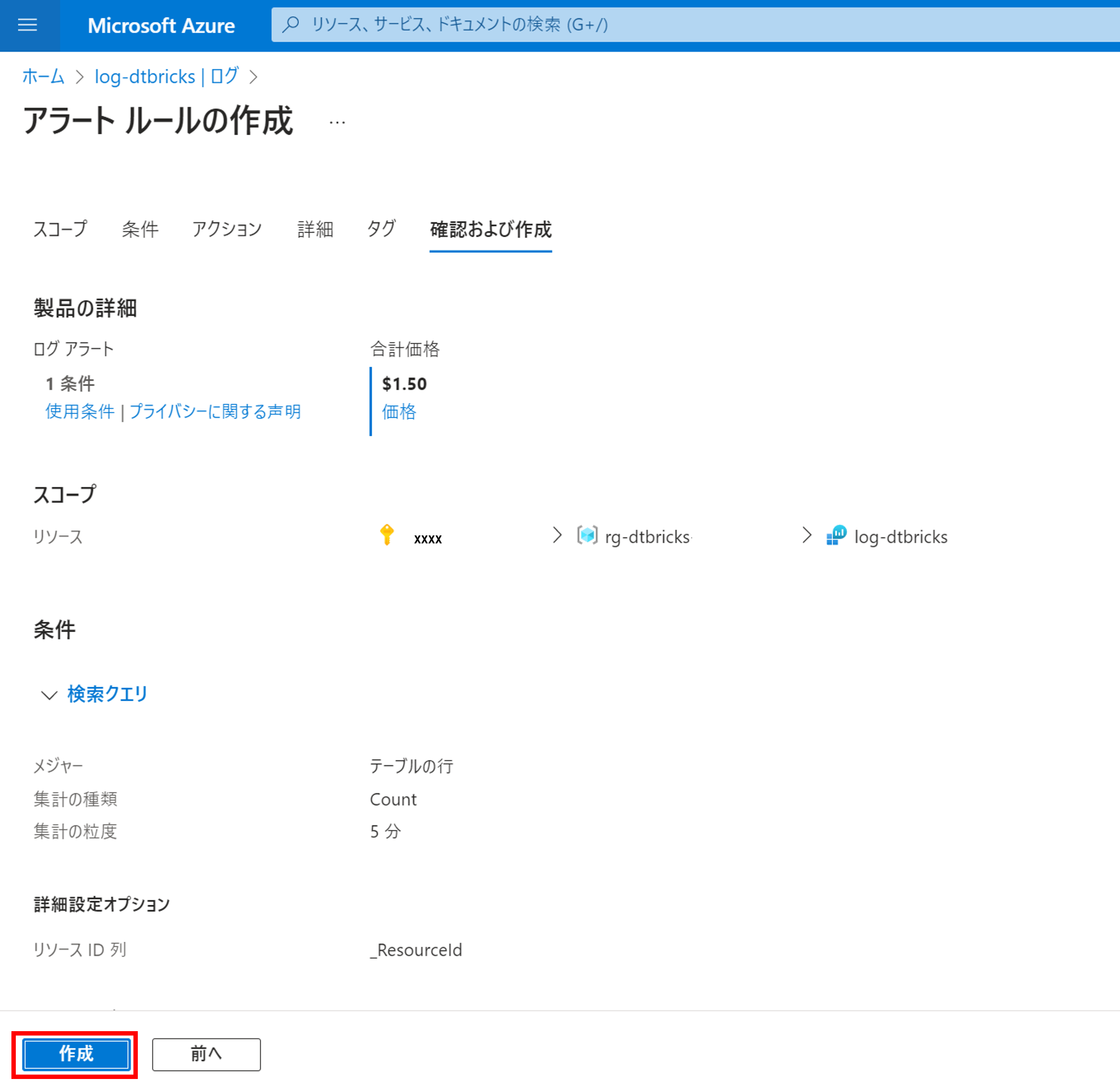Switch to the 条件 tab
Viewport: 1120px width, 1086px height.
[140, 229]
